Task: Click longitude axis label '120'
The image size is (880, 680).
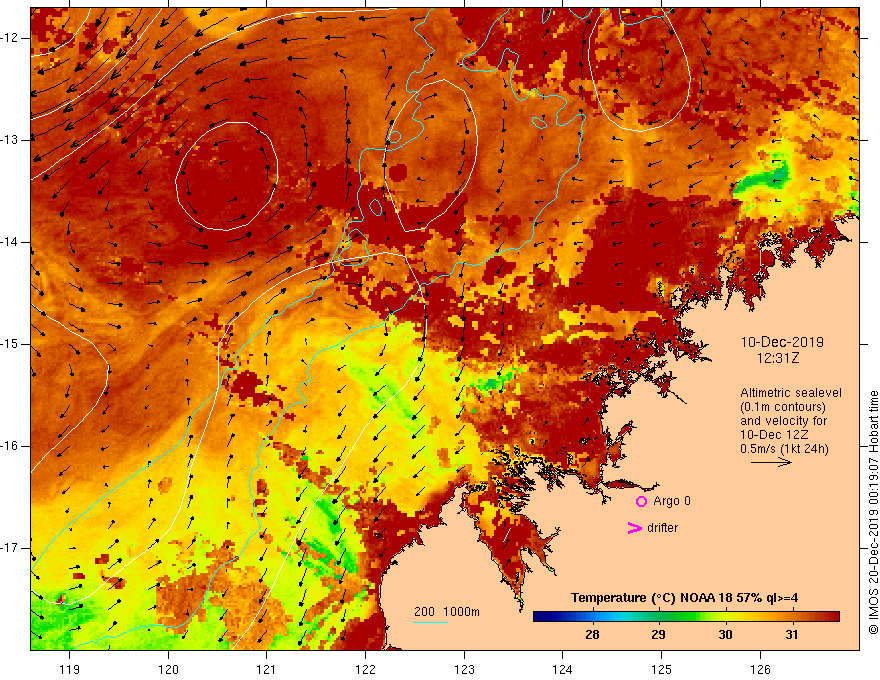Action: 168,669
